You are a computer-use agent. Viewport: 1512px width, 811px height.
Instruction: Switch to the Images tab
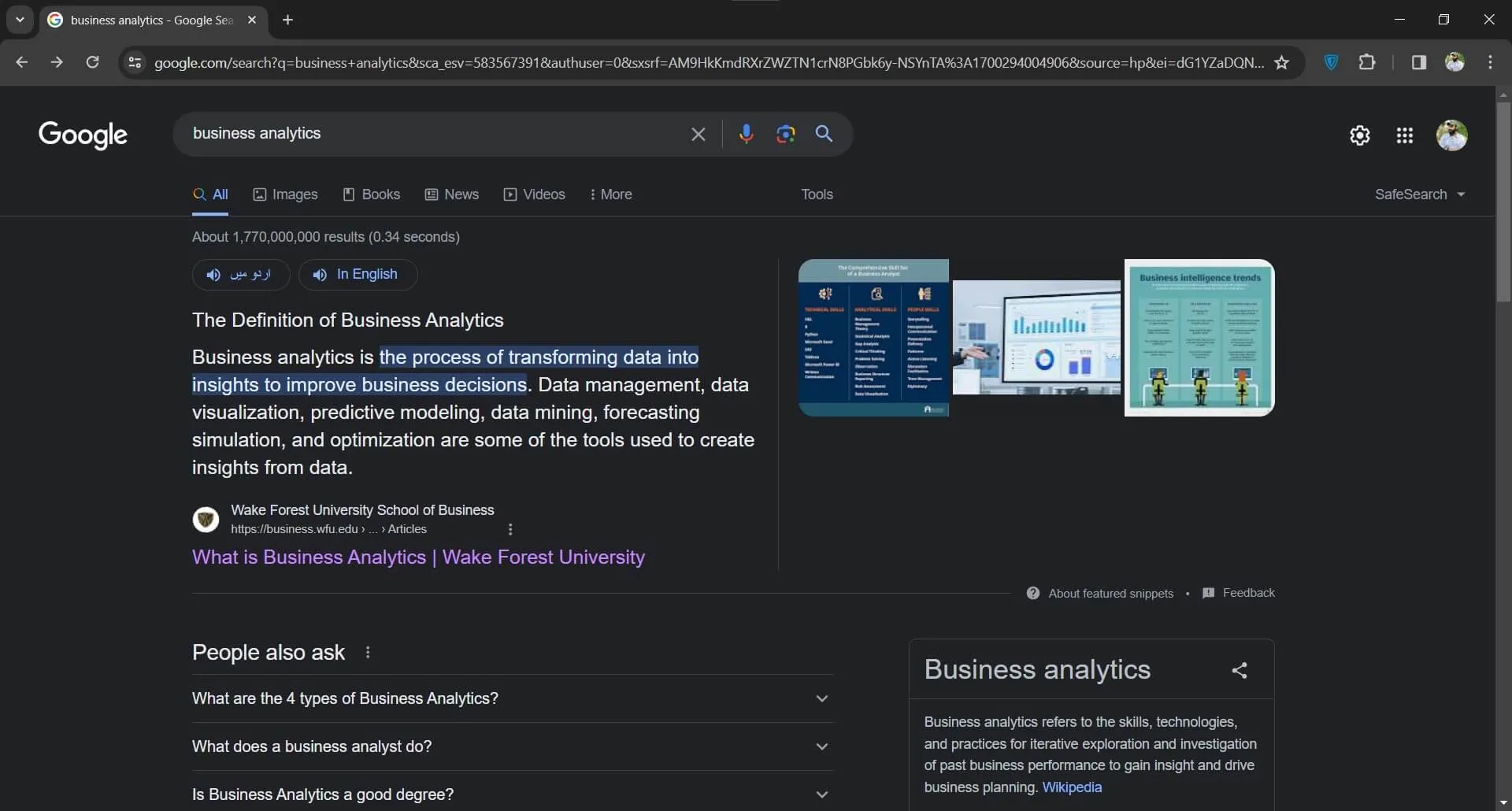285,194
